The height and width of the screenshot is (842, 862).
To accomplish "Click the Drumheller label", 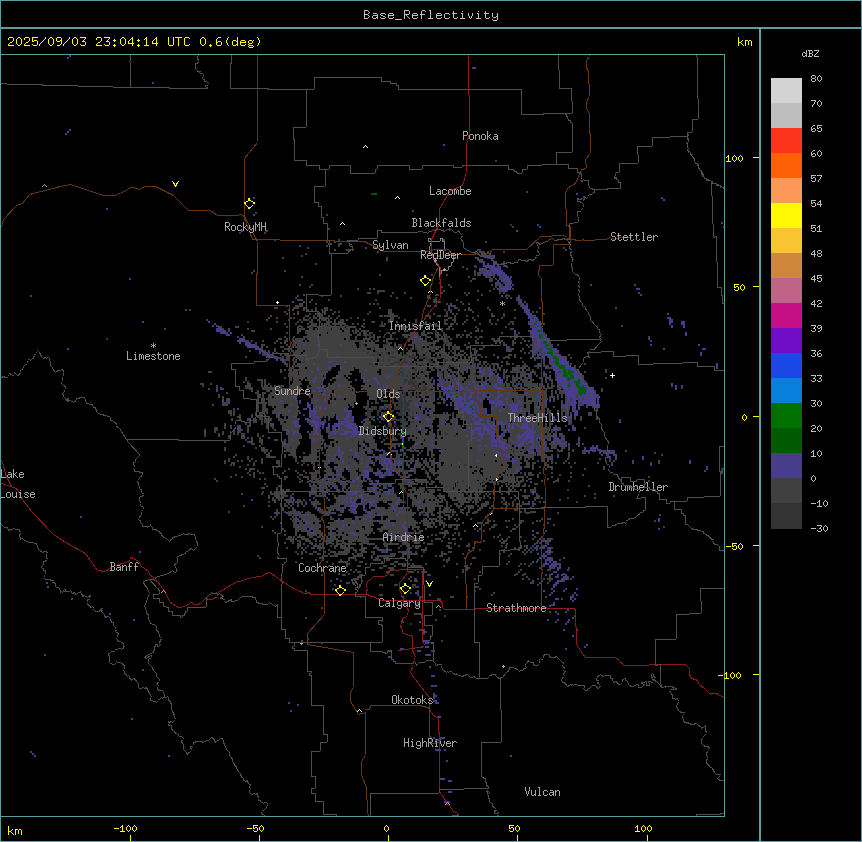I will (638, 487).
